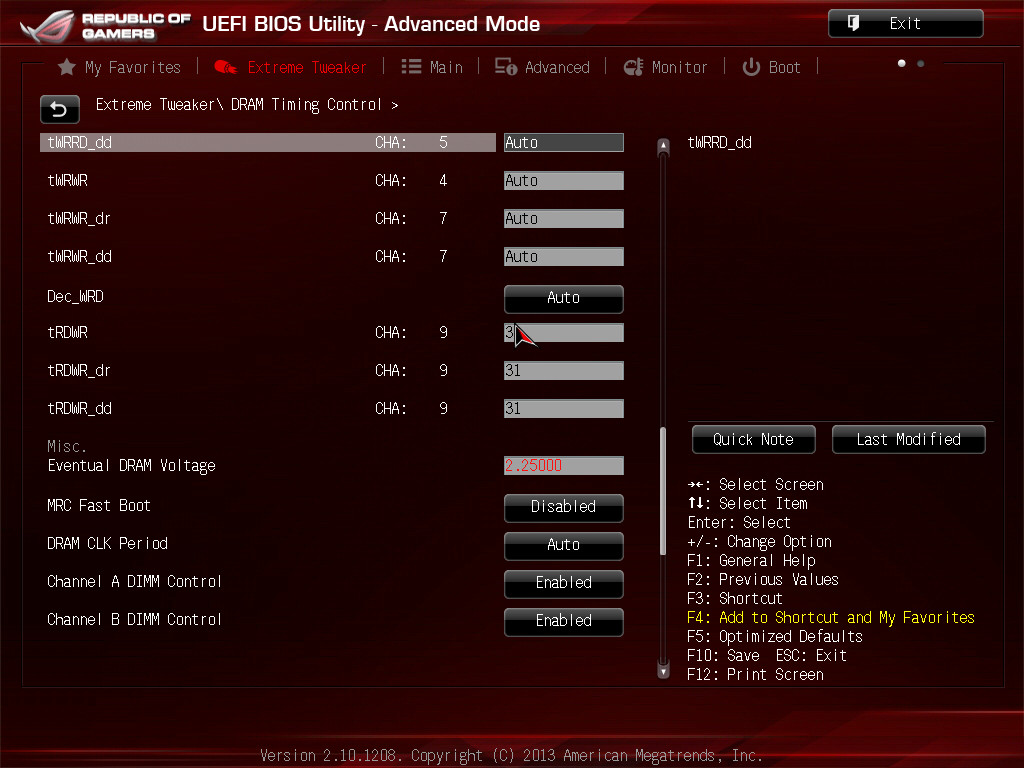The width and height of the screenshot is (1024, 768).
Task: Go to the Monitor tab
Action: tap(665, 67)
